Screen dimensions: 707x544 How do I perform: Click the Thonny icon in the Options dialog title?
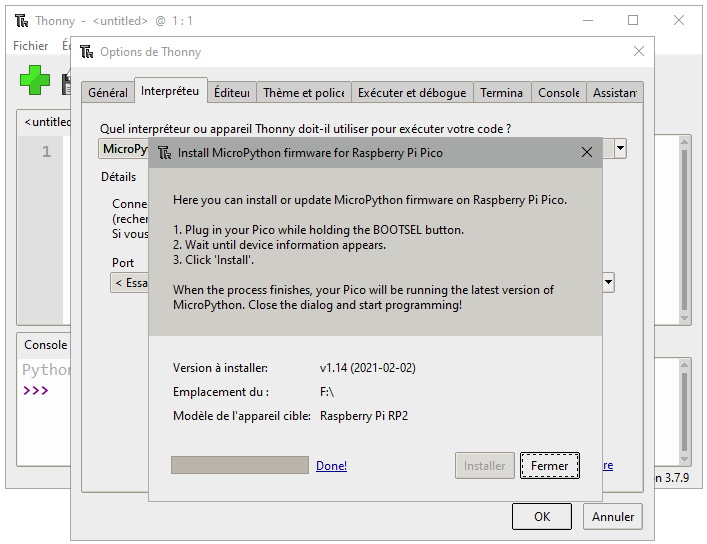pyautogui.click(x=86, y=52)
